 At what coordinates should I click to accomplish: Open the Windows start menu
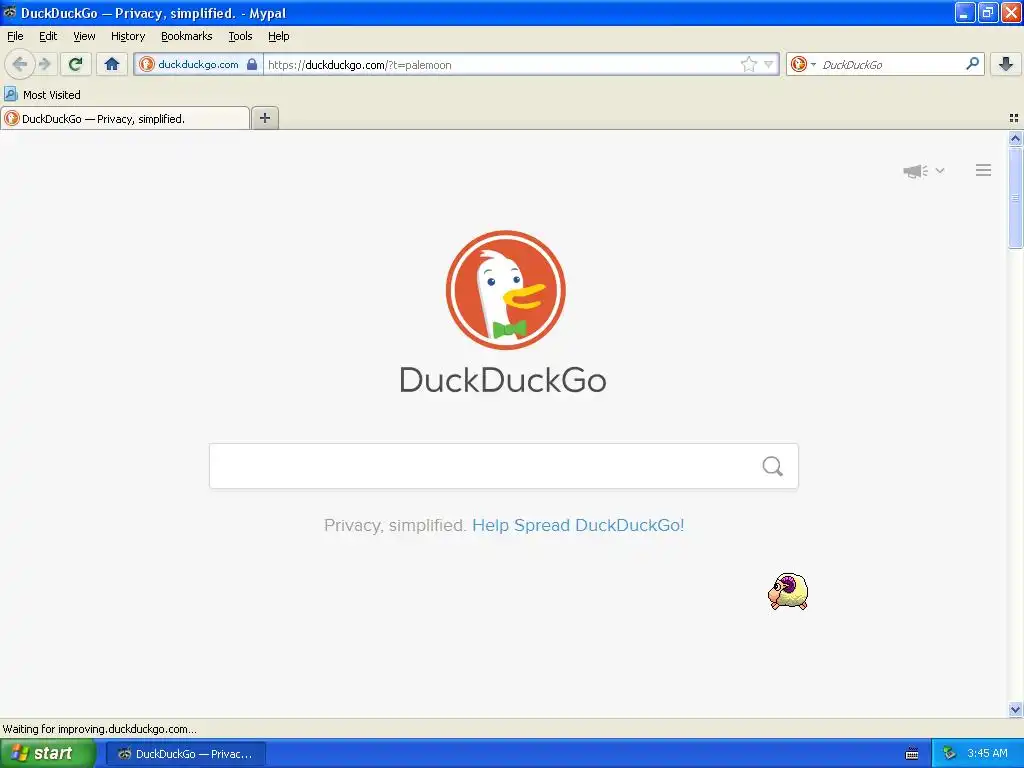[x=48, y=754]
